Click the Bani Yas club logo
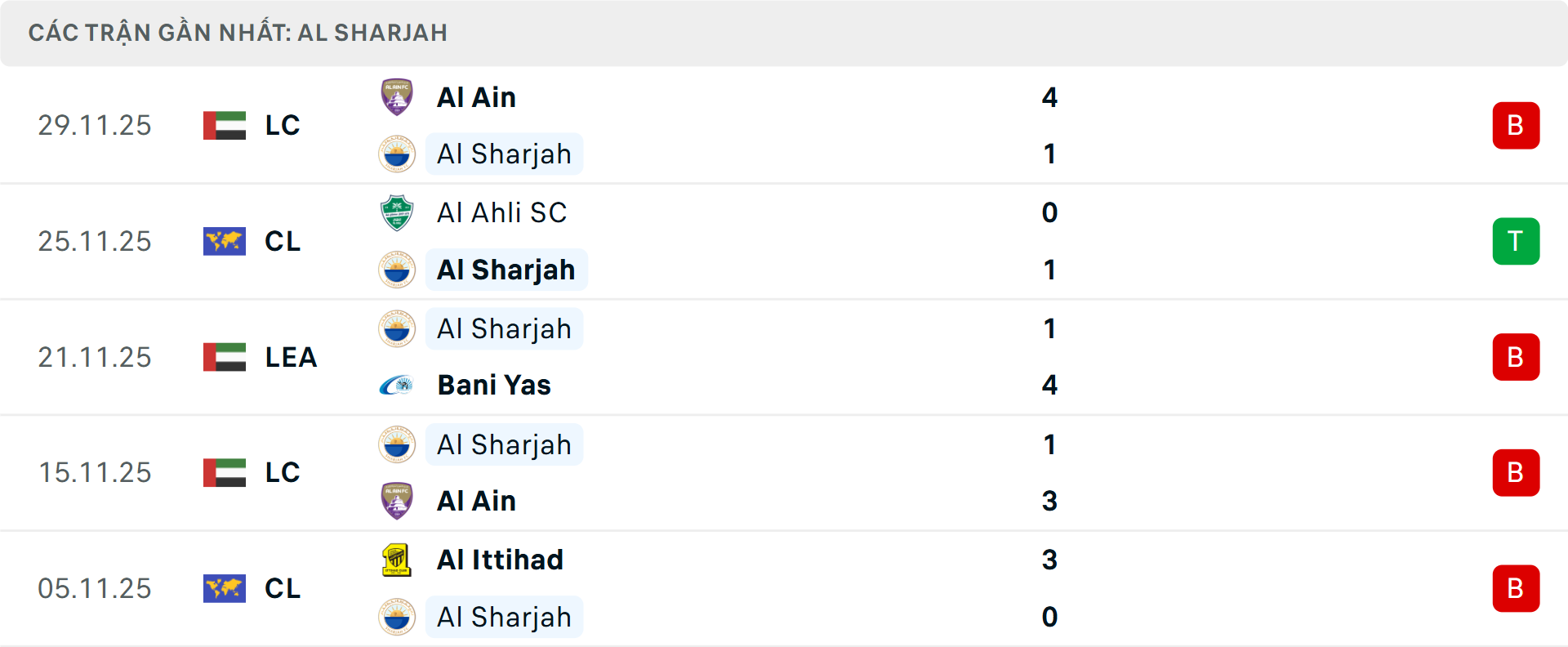This screenshot has width=1568, height=647. point(397,386)
